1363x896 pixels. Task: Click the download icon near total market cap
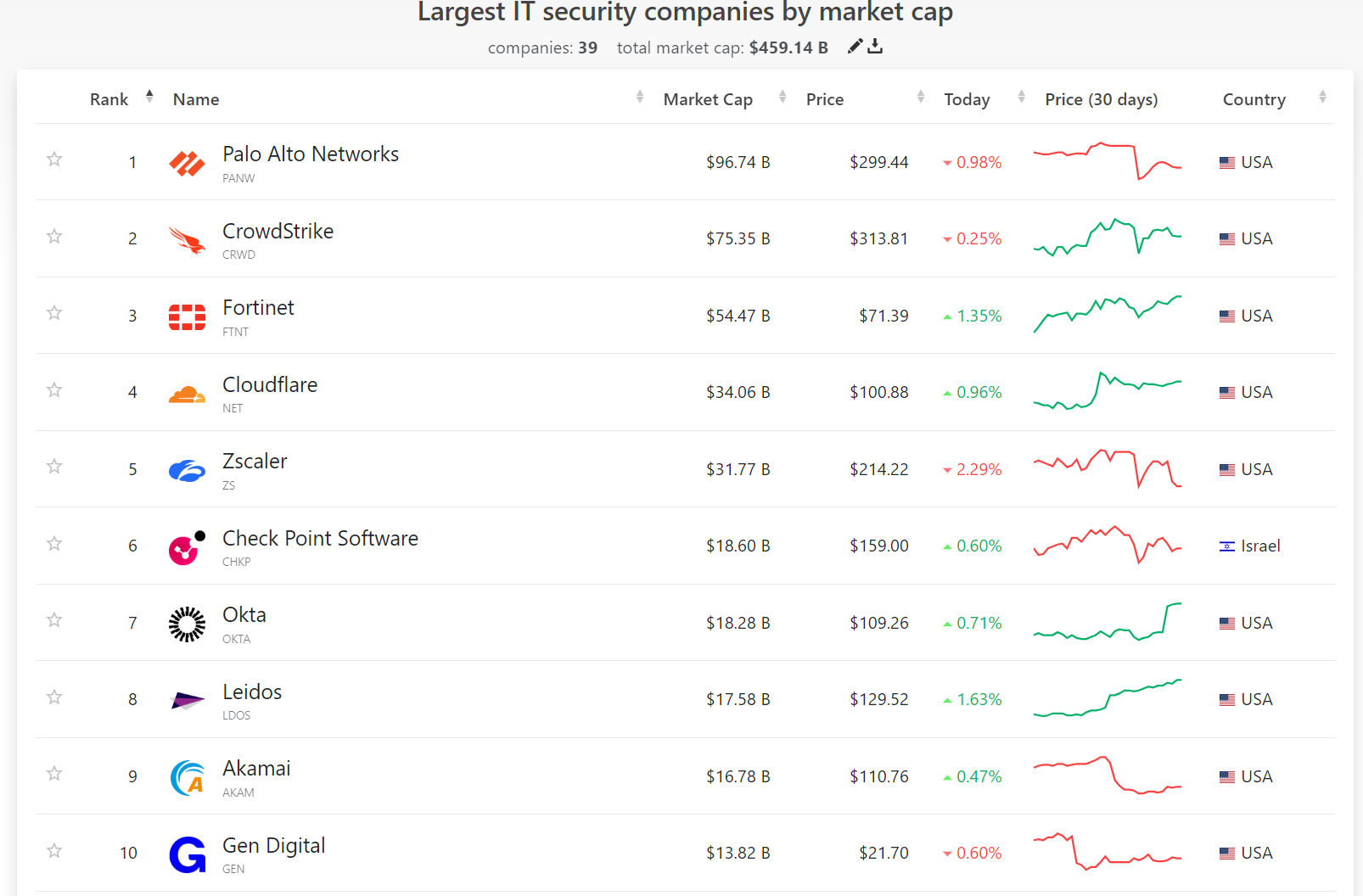tap(875, 46)
